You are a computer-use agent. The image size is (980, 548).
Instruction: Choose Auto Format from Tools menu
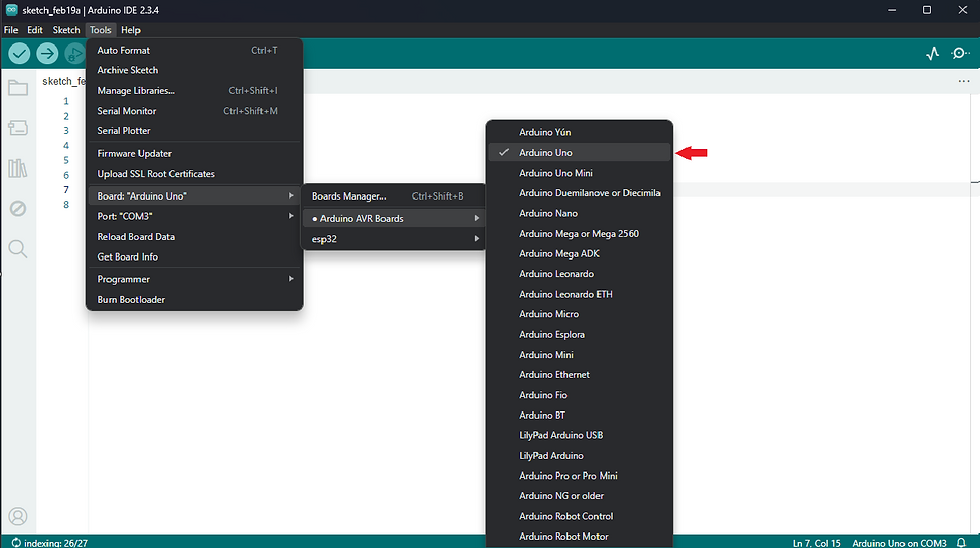194,51
